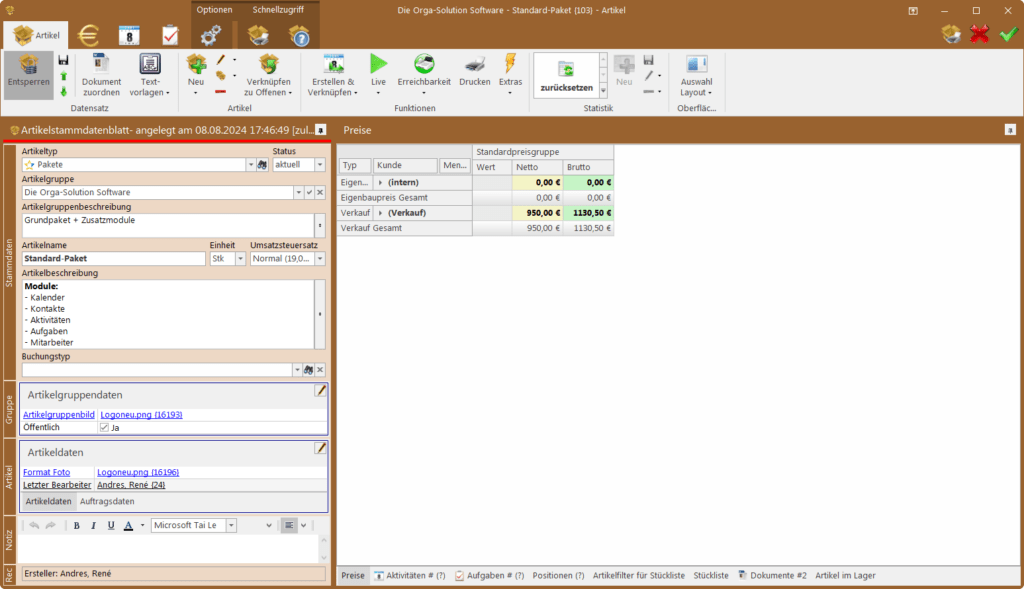Image resolution: width=1024 pixels, height=589 pixels.
Task: Select the Verkauf Netto 950,00 € cell
Action: click(x=537, y=213)
